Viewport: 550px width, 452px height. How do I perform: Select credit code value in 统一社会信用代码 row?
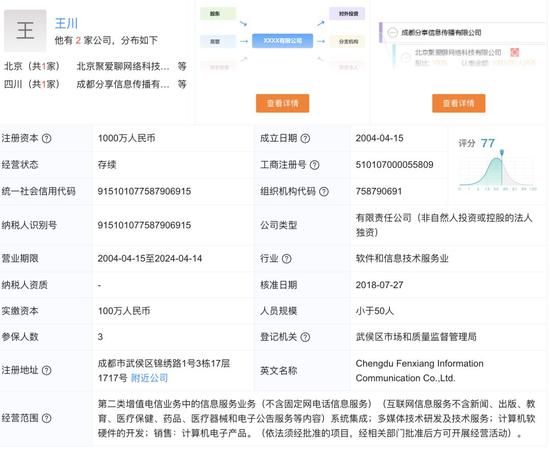tap(144, 191)
